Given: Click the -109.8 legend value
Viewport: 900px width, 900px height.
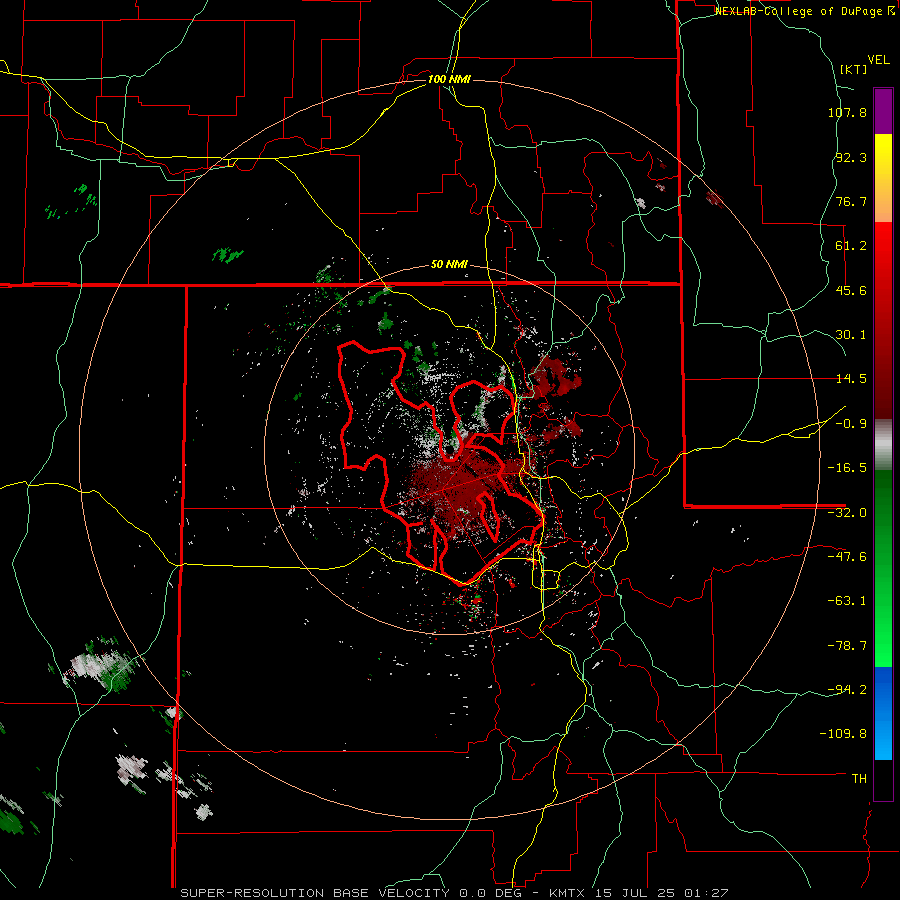Looking at the screenshot, I should click(x=844, y=734).
